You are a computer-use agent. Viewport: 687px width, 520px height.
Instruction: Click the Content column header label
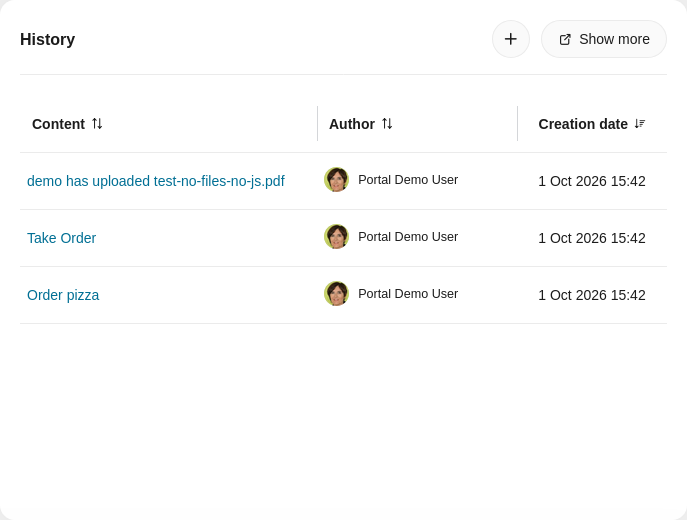(x=58, y=124)
